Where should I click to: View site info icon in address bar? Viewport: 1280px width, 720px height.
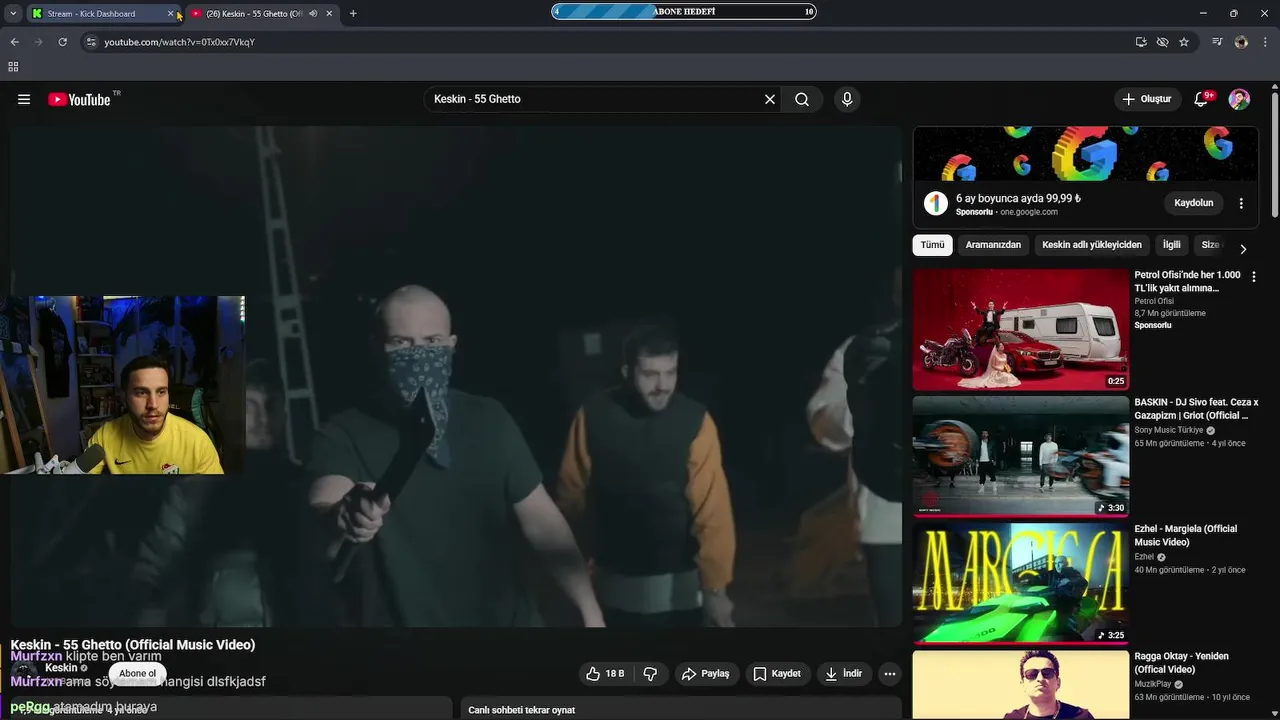[x=91, y=42]
